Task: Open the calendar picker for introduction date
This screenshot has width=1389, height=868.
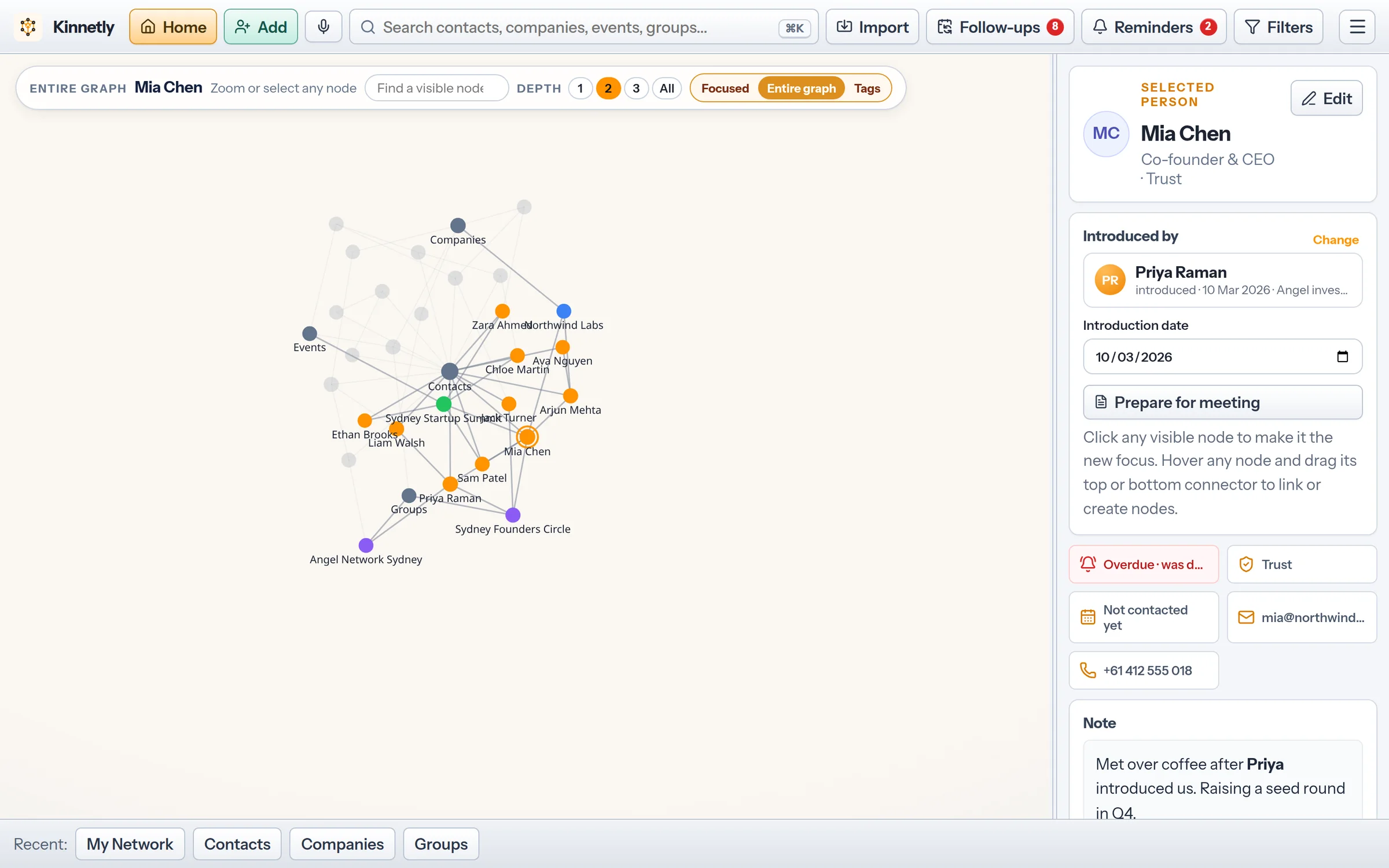Action: point(1343,356)
